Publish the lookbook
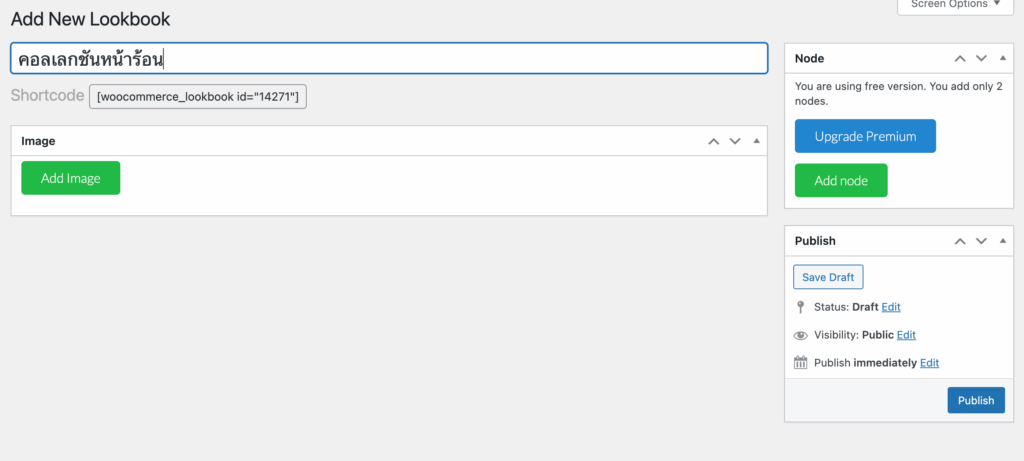Image resolution: width=1024 pixels, height=461 pixels. pos(976,400)
